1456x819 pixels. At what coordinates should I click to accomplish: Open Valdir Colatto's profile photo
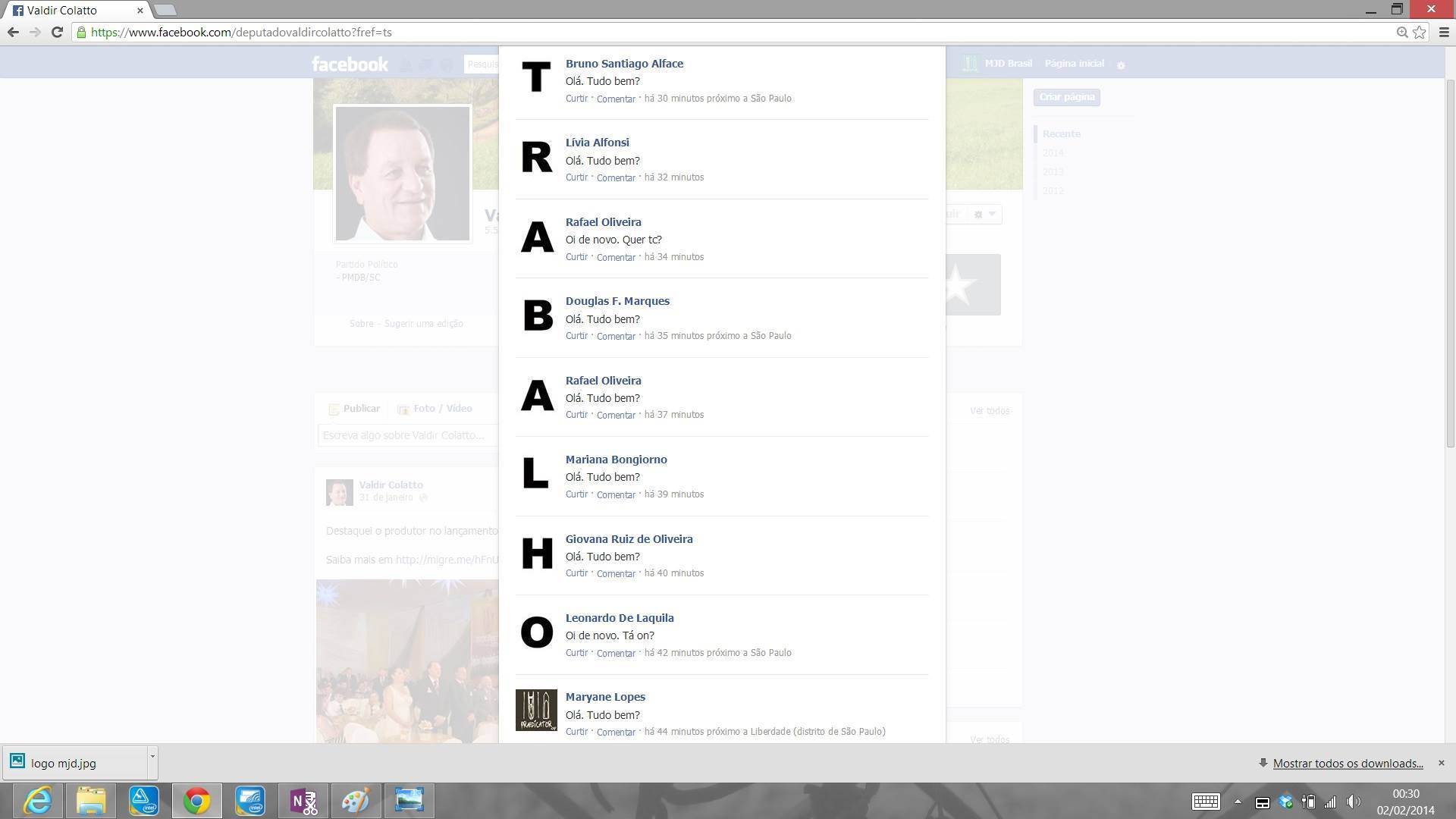click(403, 174)
